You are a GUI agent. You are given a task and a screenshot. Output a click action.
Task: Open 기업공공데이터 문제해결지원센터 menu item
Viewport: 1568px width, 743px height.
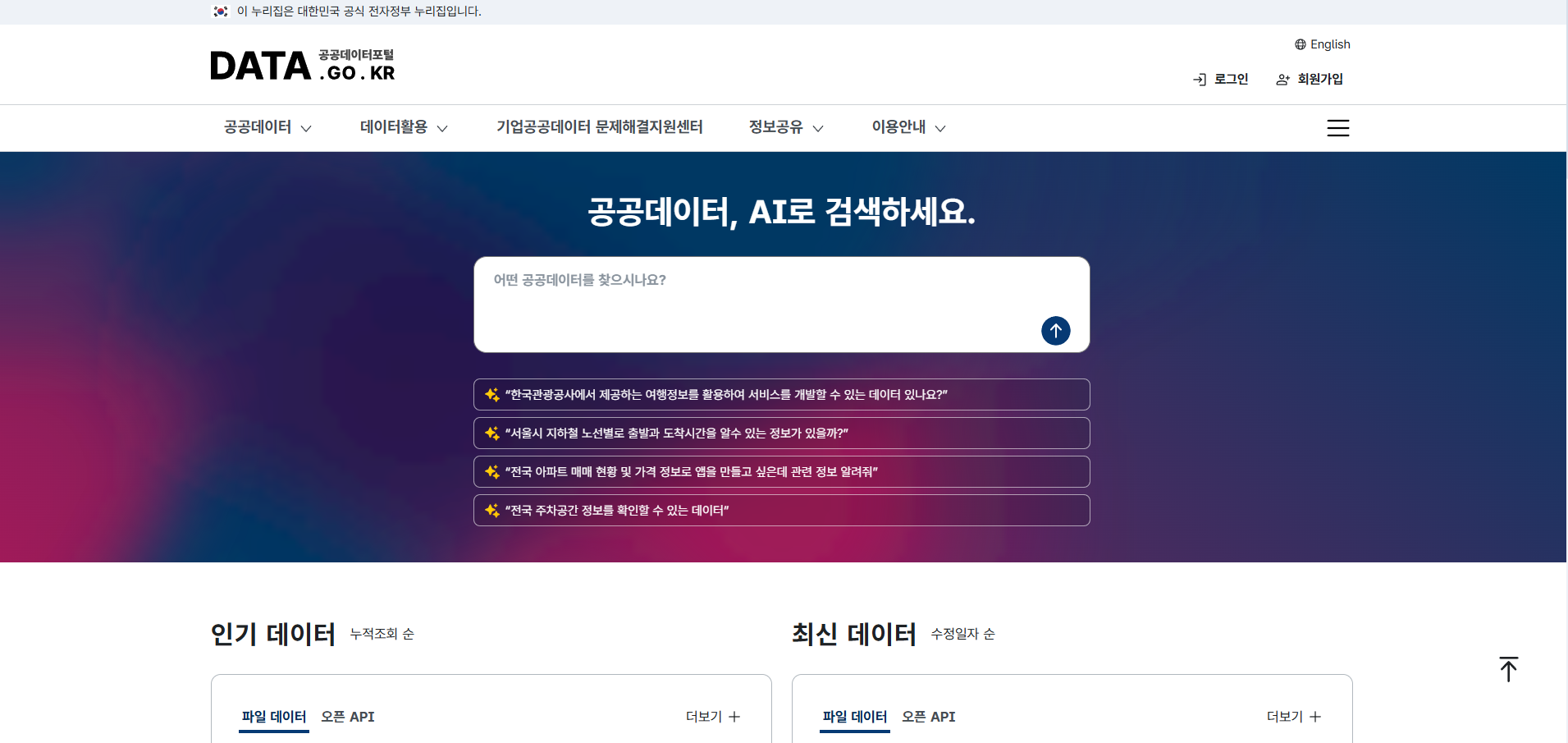[599, 127]
